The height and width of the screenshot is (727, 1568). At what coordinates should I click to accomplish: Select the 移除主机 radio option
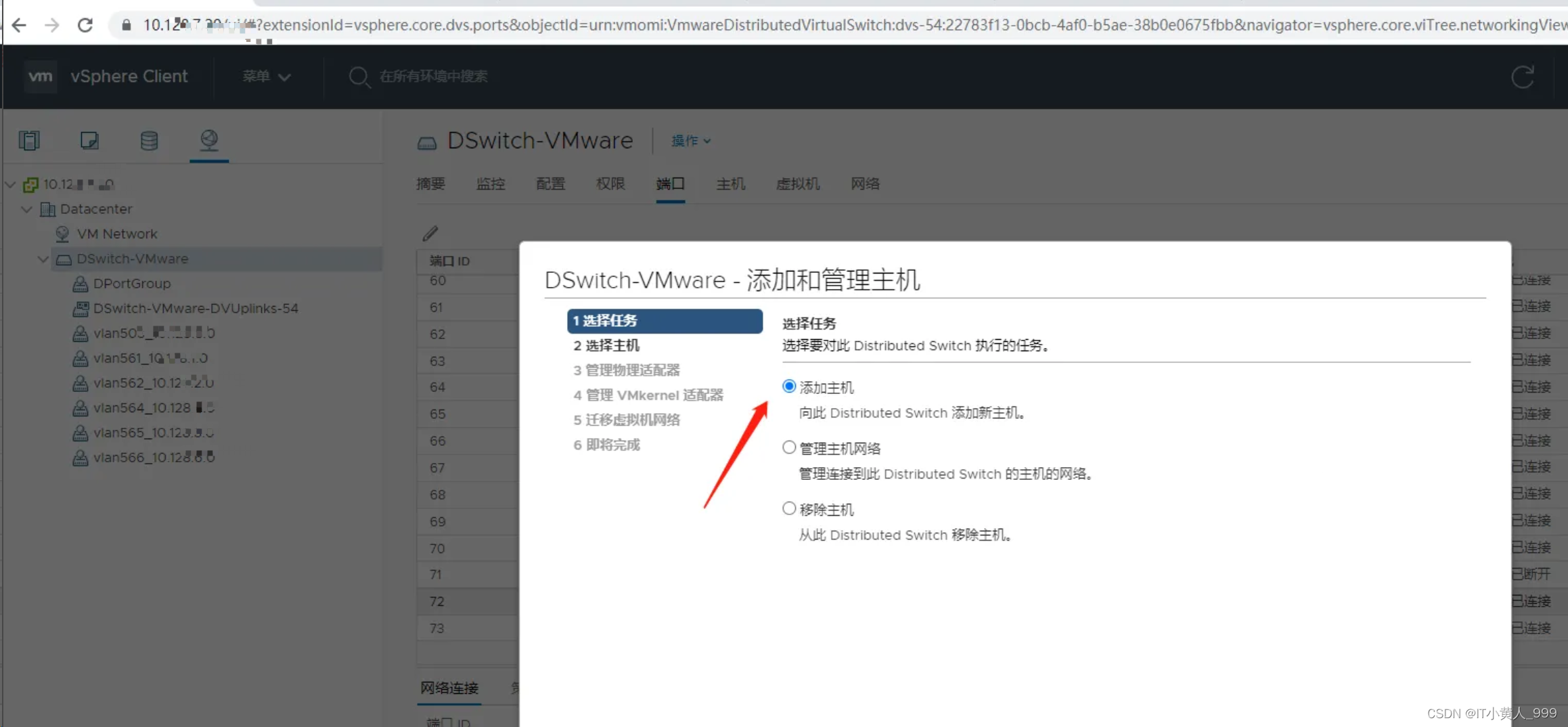[788, 508]
